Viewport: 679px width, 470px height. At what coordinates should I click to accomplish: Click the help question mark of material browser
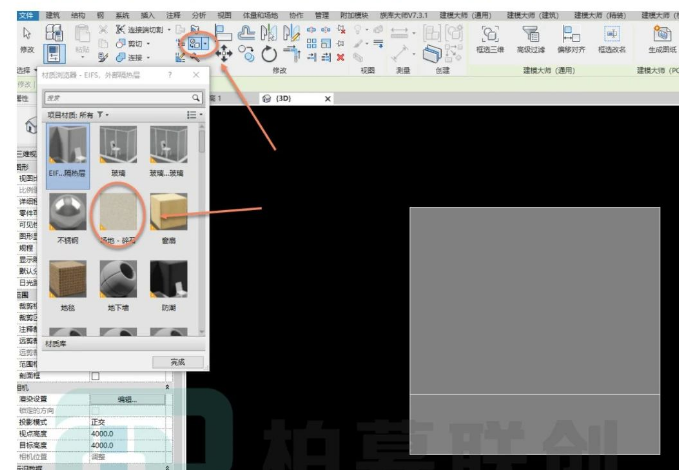point(170,75)
